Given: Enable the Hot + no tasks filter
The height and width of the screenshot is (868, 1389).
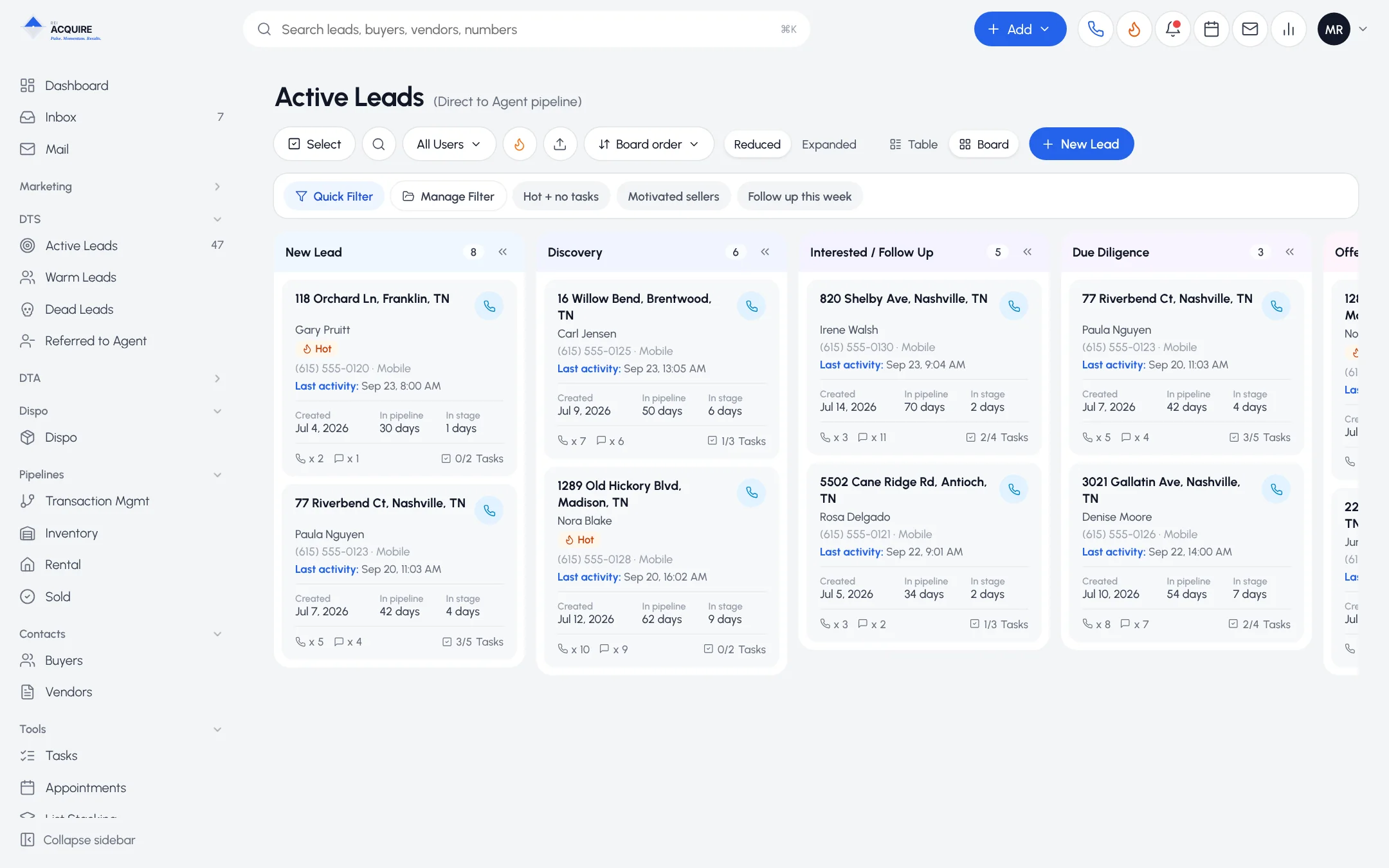Looking at the screenshot, I should [x=561, y=196].
